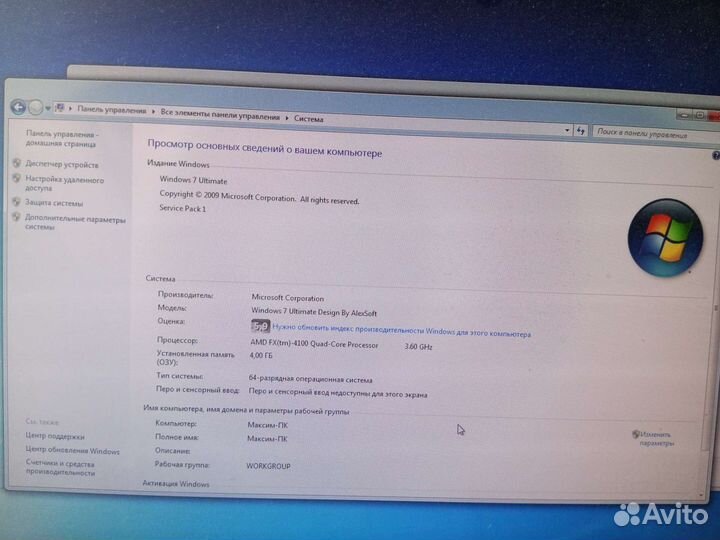Click the control panel icon in address bar
Screen dimensions: 720x540
click(62, 109)
